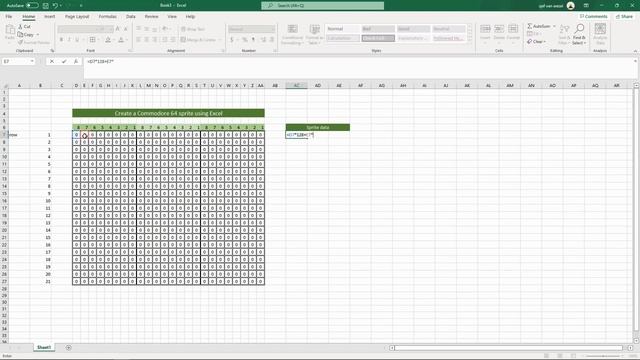
Task: Open the AutoSum dropdown arrow
Action: [x=554, y=26]
